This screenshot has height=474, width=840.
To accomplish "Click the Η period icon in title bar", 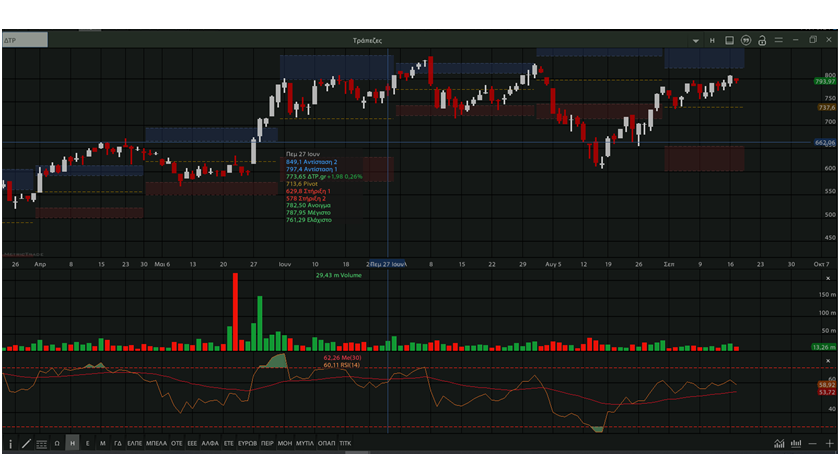I will click(x=712, y=41).
